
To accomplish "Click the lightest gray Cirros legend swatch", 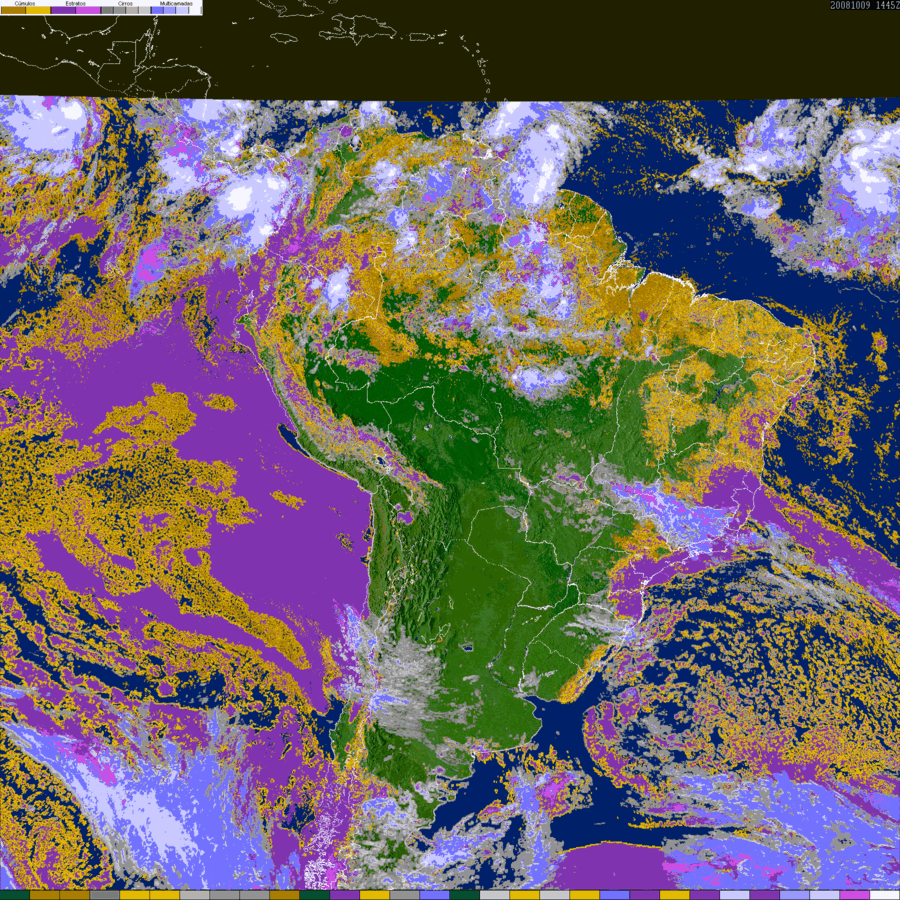I will (x=145, y=10).
